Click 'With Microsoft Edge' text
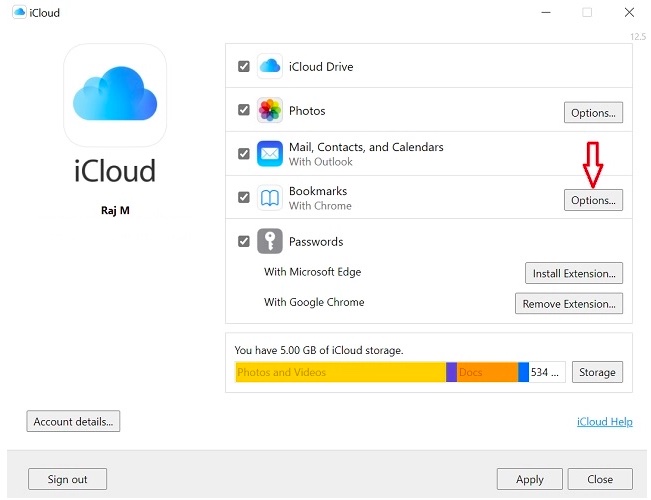Screen dimensions: 651x500 coord(313,272)
